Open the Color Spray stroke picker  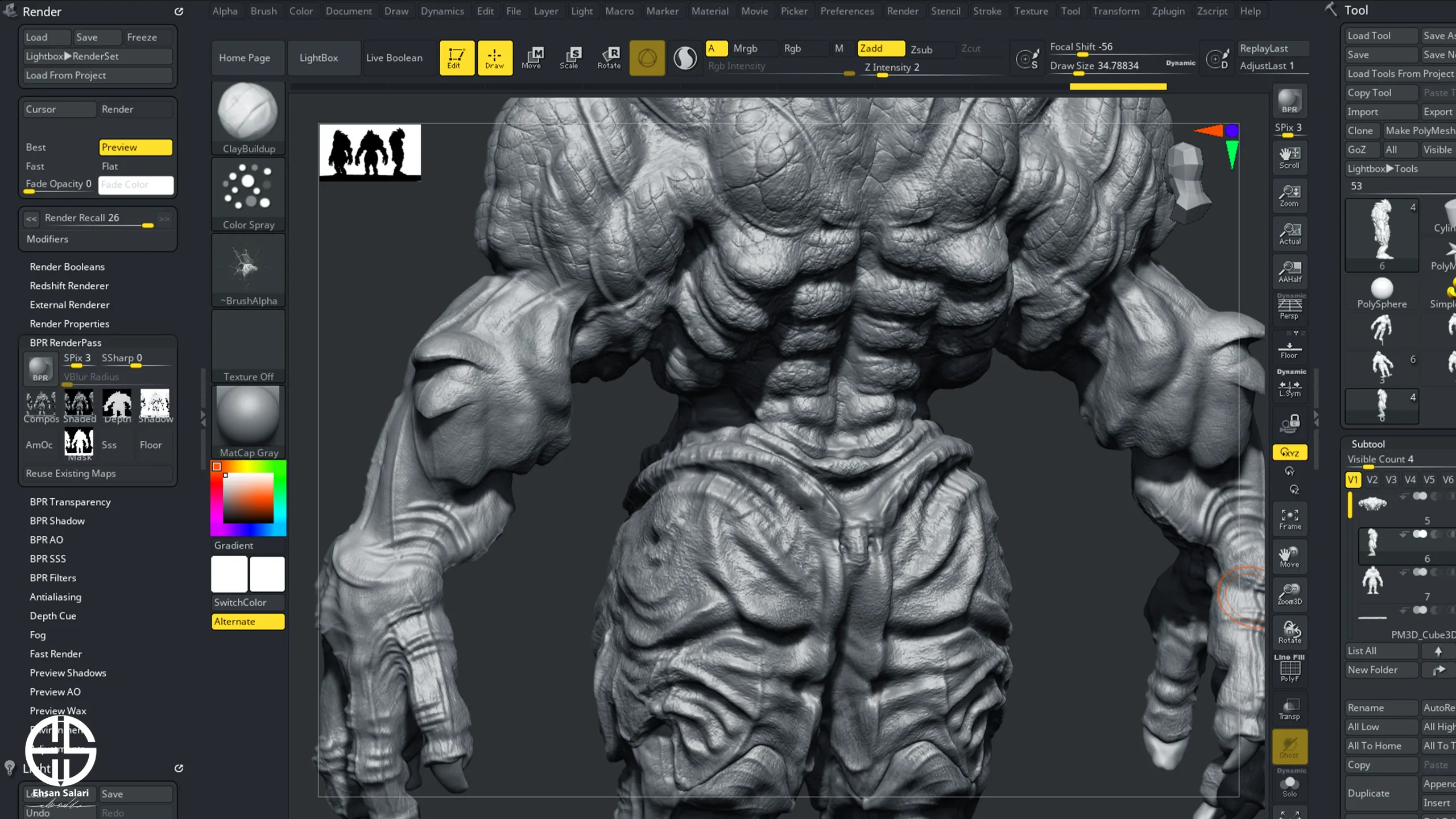pos(248,194)
